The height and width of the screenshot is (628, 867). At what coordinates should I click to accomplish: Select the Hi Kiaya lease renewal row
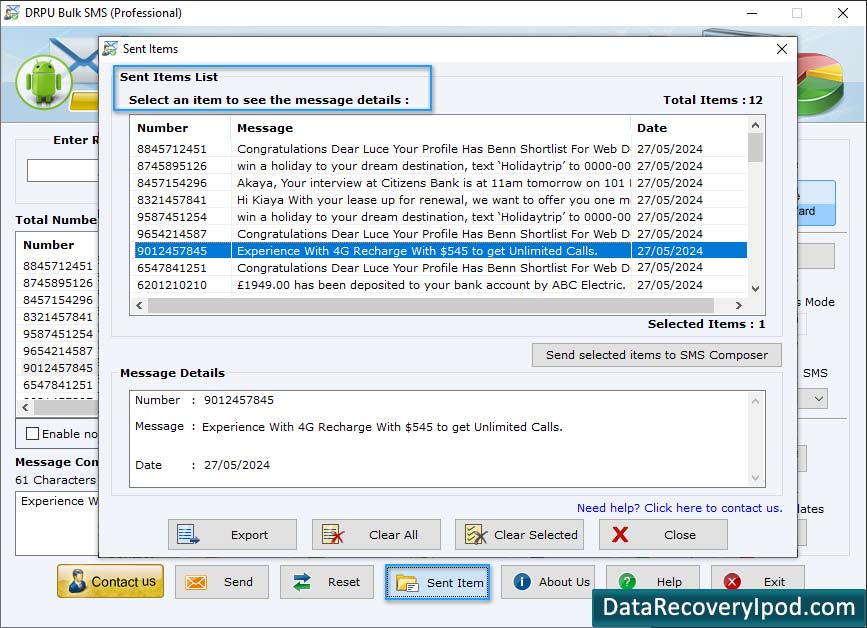(x=441, y=200)
